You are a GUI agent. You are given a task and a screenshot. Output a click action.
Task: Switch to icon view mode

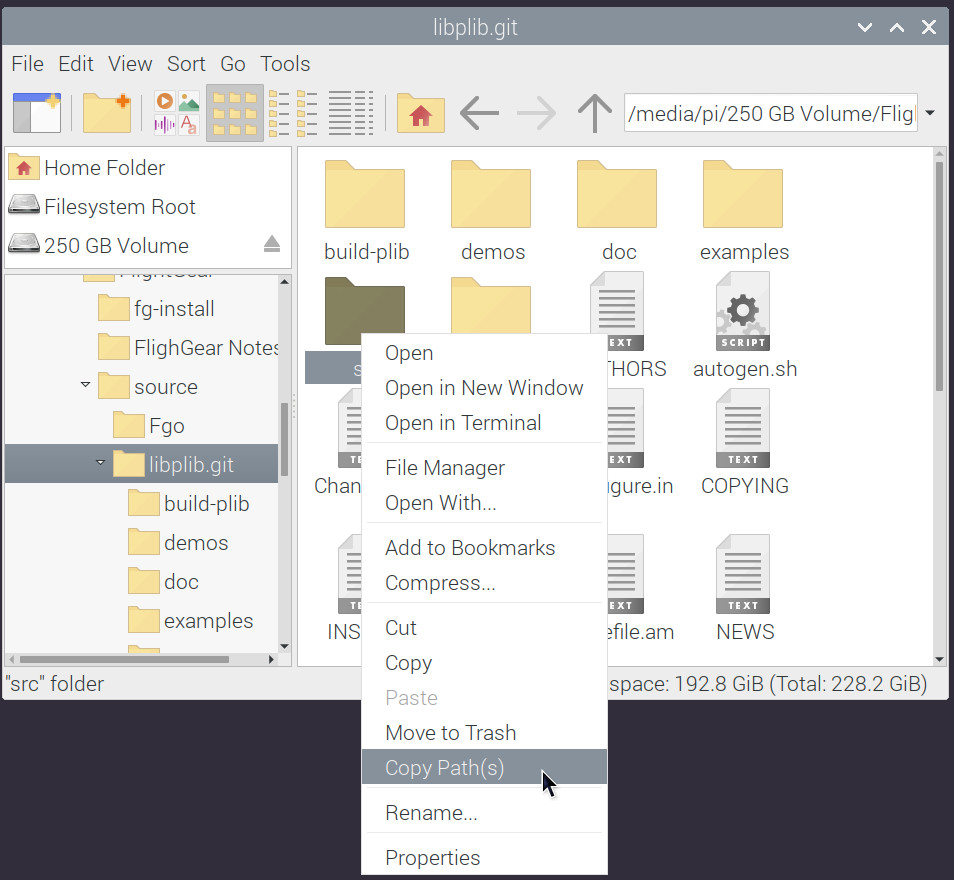point(235,113)
